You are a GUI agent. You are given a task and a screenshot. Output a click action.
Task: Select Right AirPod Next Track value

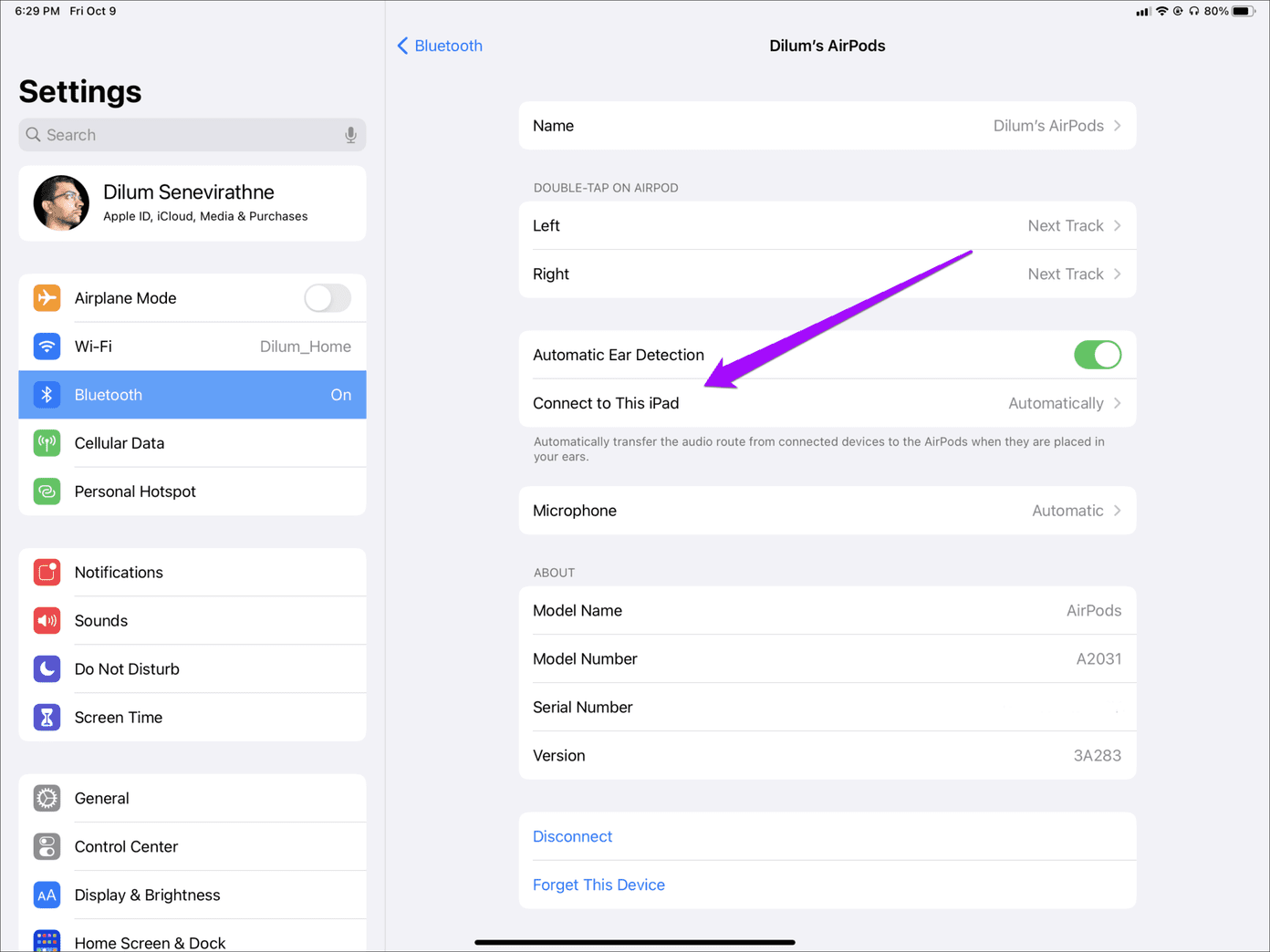coord(1066,274)
